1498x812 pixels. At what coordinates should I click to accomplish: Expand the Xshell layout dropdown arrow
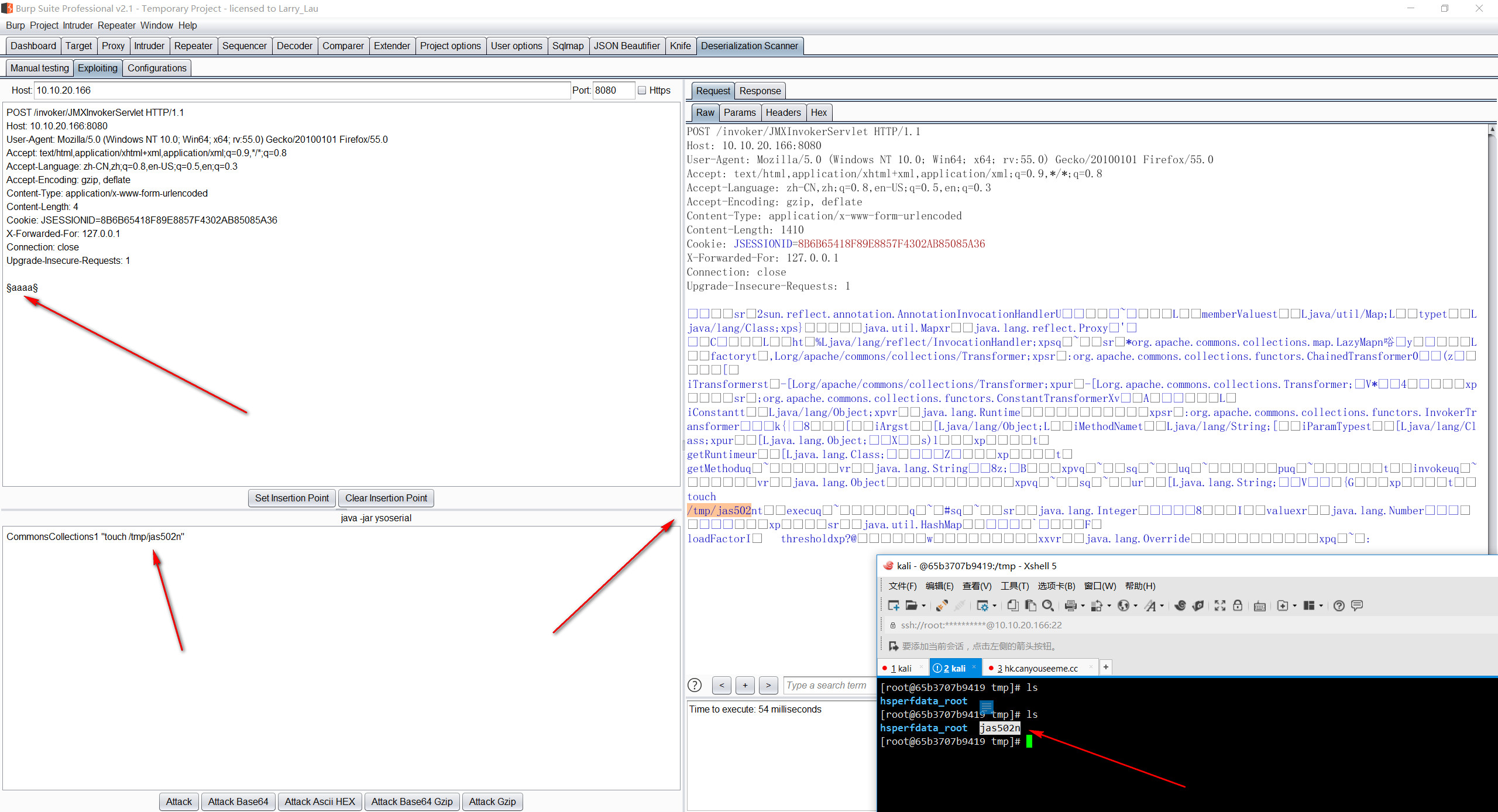tap(1321, 606)
